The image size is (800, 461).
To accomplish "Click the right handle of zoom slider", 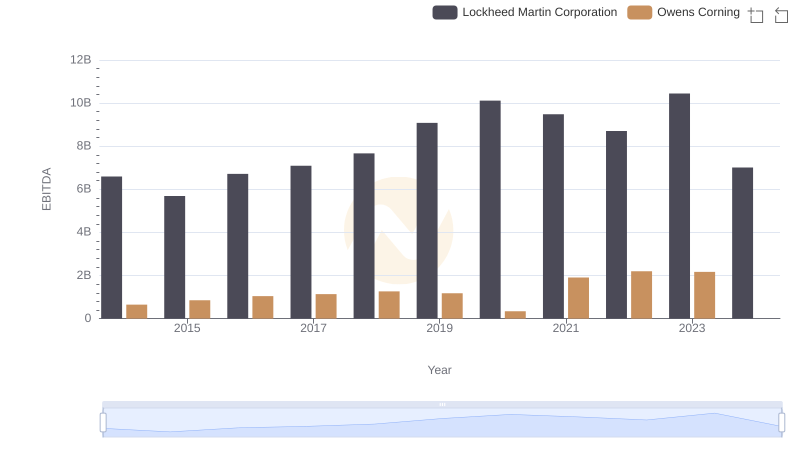I will point(782,422).
